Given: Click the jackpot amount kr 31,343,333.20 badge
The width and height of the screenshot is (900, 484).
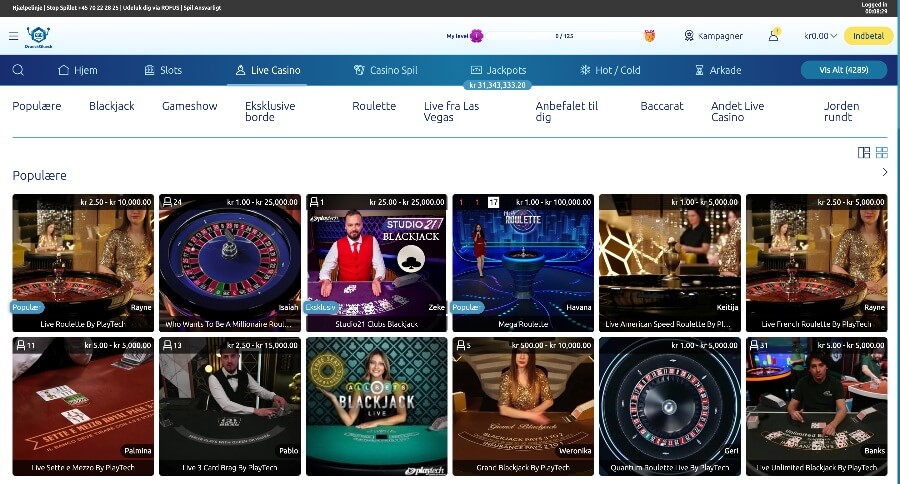Looking at the screenshot, I should coord(497,85).
